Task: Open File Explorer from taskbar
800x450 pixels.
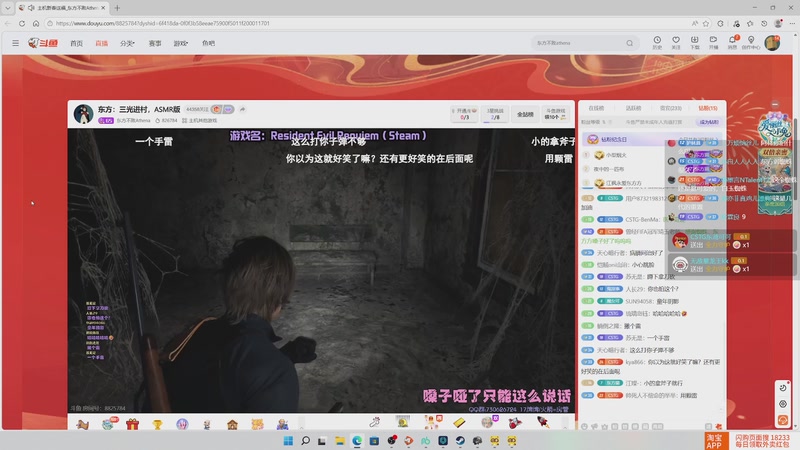Action: tap(340, 441)
